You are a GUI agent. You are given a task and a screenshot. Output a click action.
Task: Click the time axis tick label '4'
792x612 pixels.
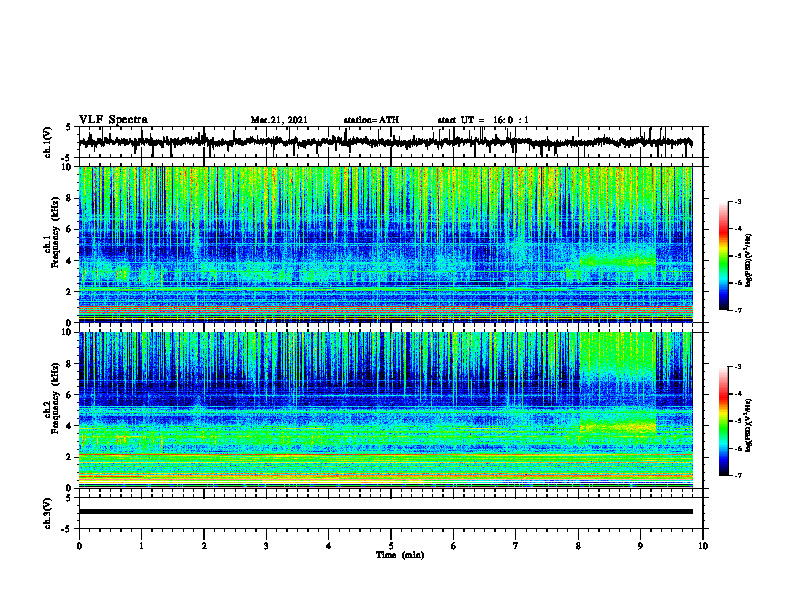pos(329,546)
